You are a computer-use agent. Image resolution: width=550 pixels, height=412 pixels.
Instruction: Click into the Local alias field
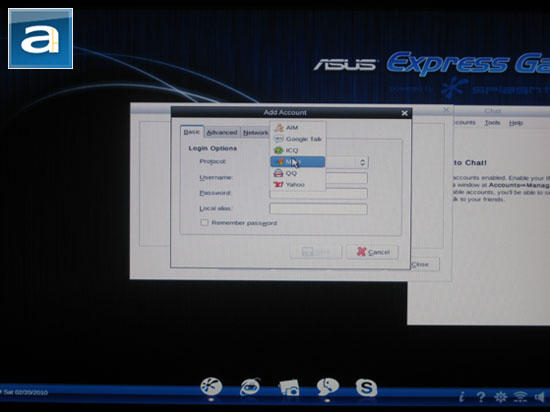[x=318, y=209]
